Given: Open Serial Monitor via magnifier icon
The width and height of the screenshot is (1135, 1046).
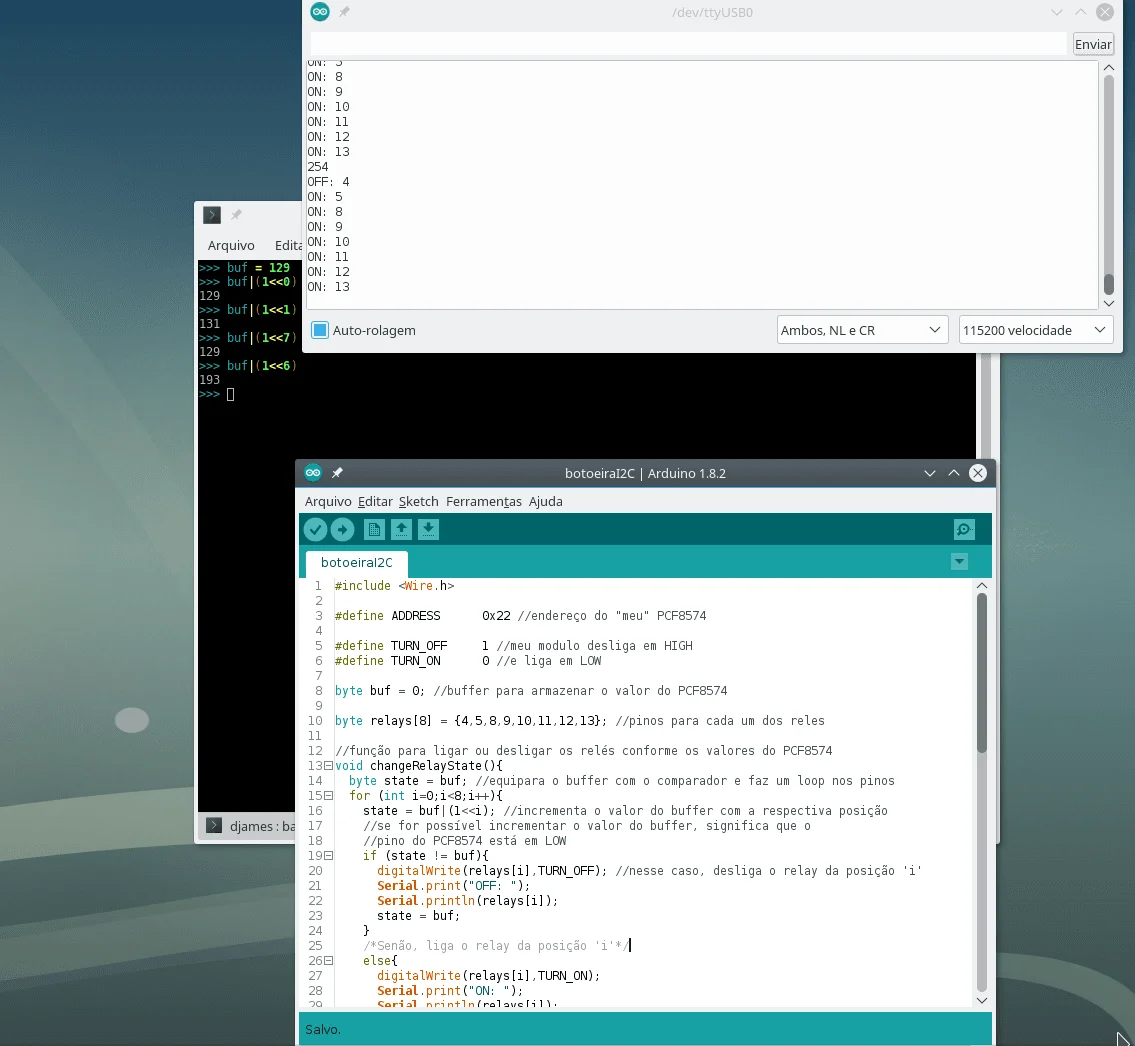Looking at the screenshot, I should coord(964,530).
